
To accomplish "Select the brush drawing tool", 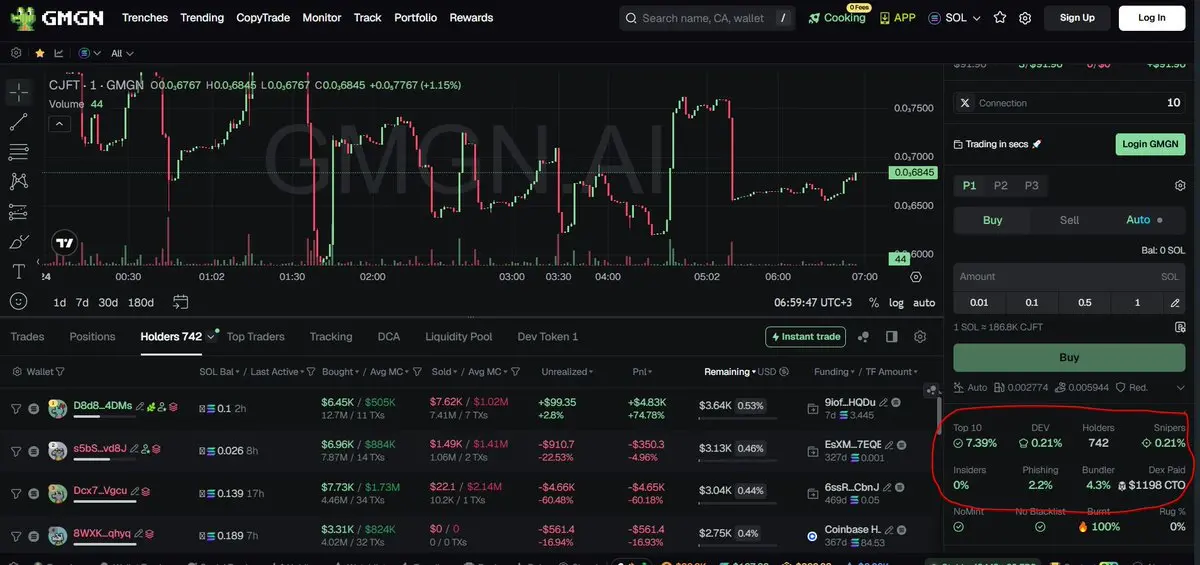I will [19, 242].
